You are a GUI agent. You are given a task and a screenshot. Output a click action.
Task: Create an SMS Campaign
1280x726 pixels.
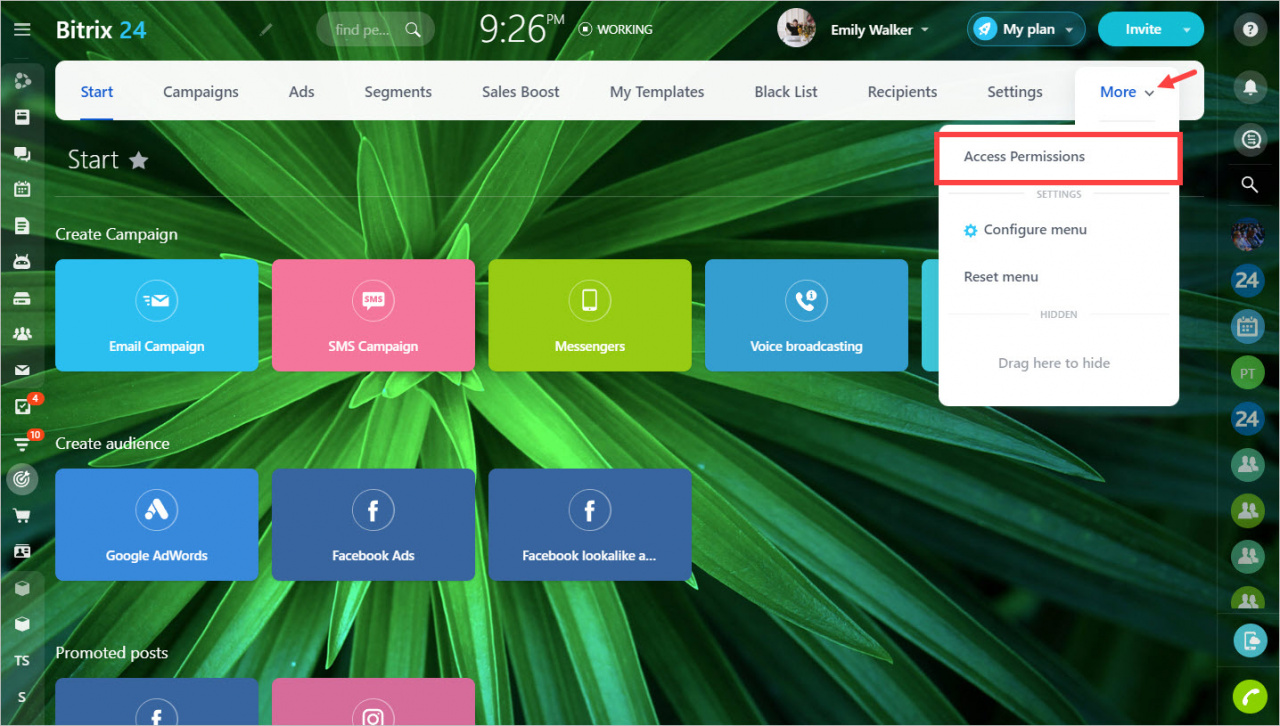(x=373, y=316)
